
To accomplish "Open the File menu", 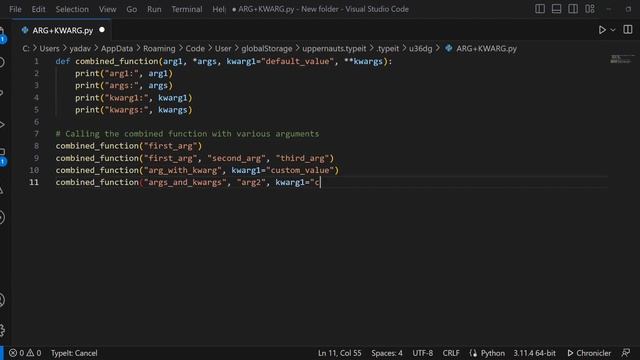I will point(15,9).
